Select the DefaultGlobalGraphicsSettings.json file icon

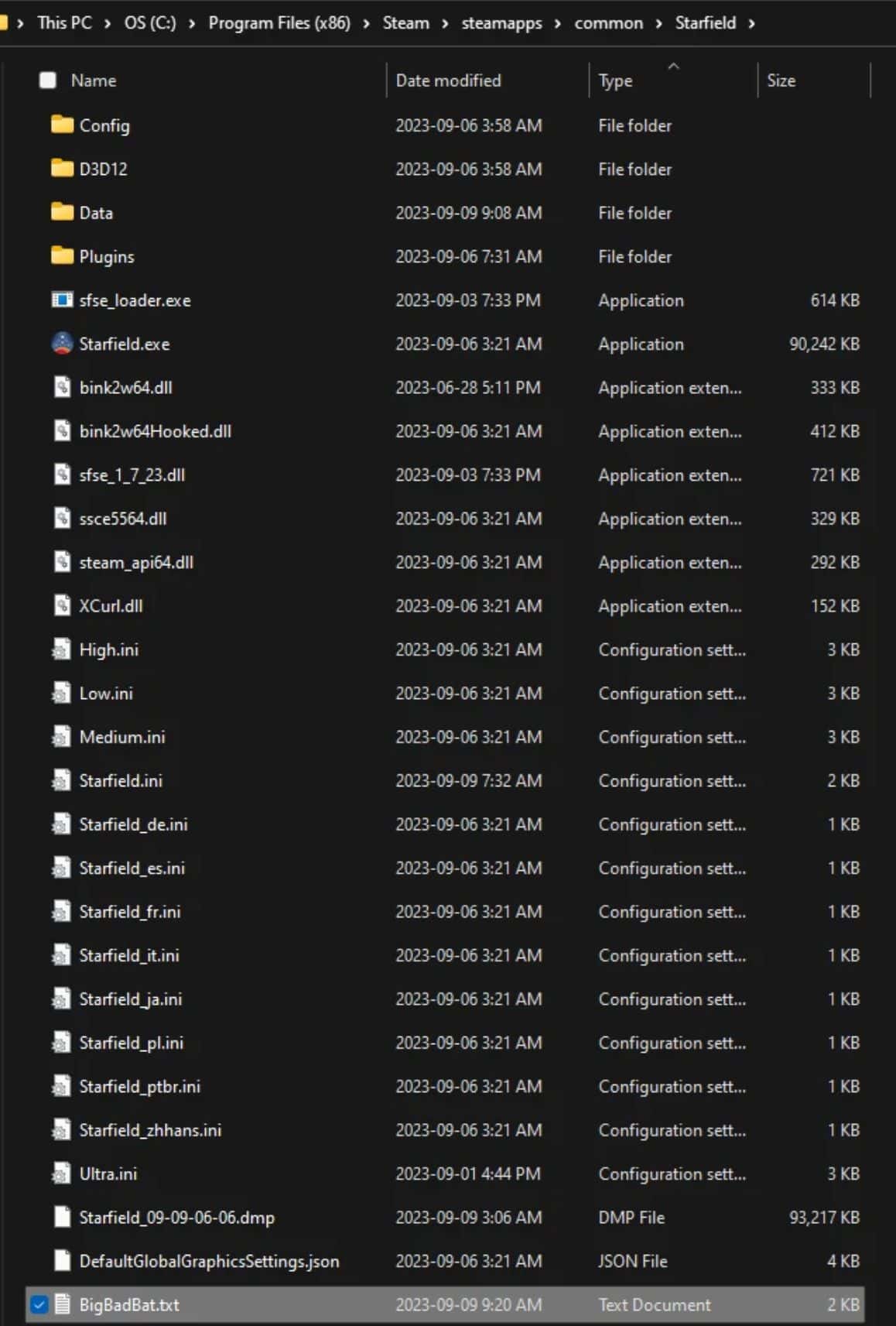pos(62,1261)
